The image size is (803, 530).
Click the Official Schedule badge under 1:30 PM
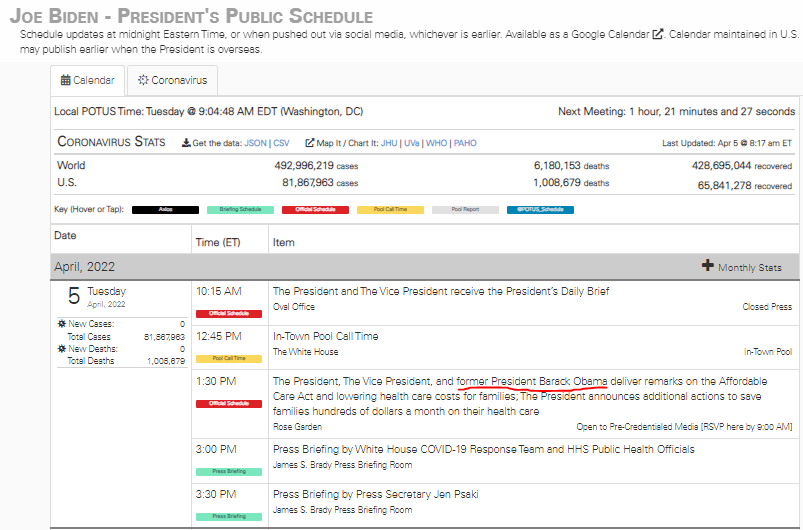(x=229, y=404)
